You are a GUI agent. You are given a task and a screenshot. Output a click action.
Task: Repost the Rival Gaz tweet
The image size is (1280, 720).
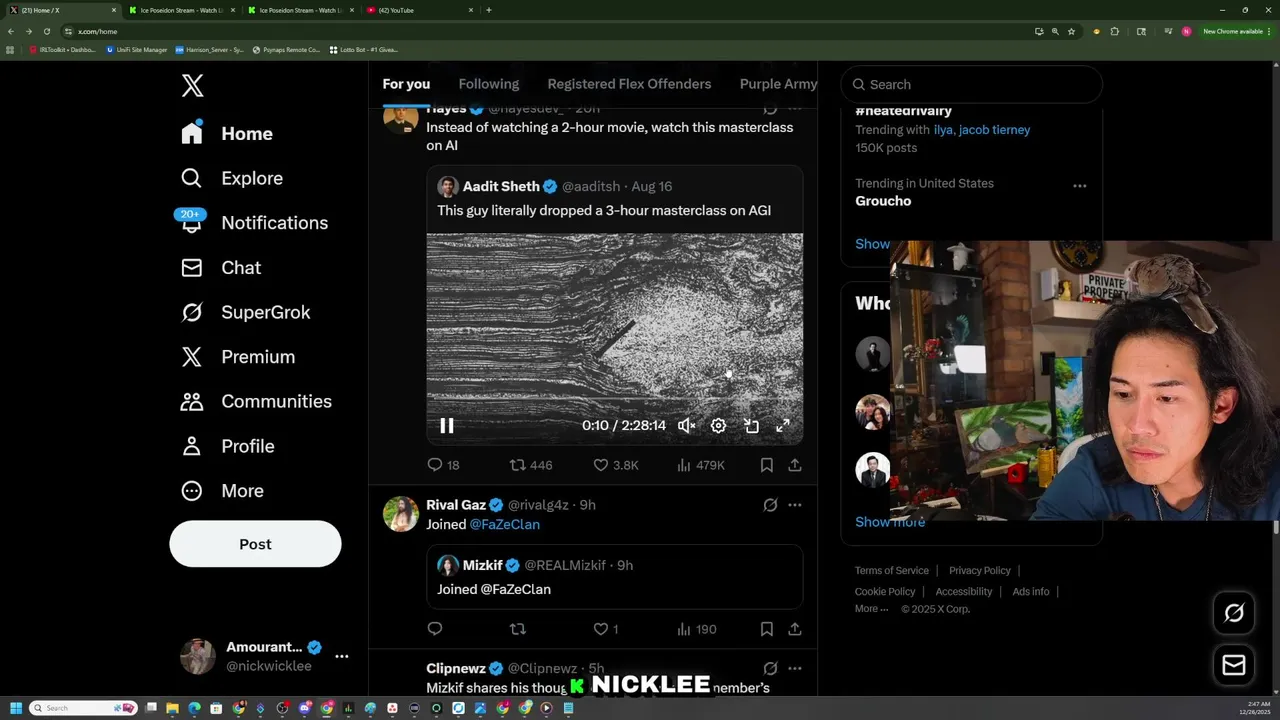(518, 629)
